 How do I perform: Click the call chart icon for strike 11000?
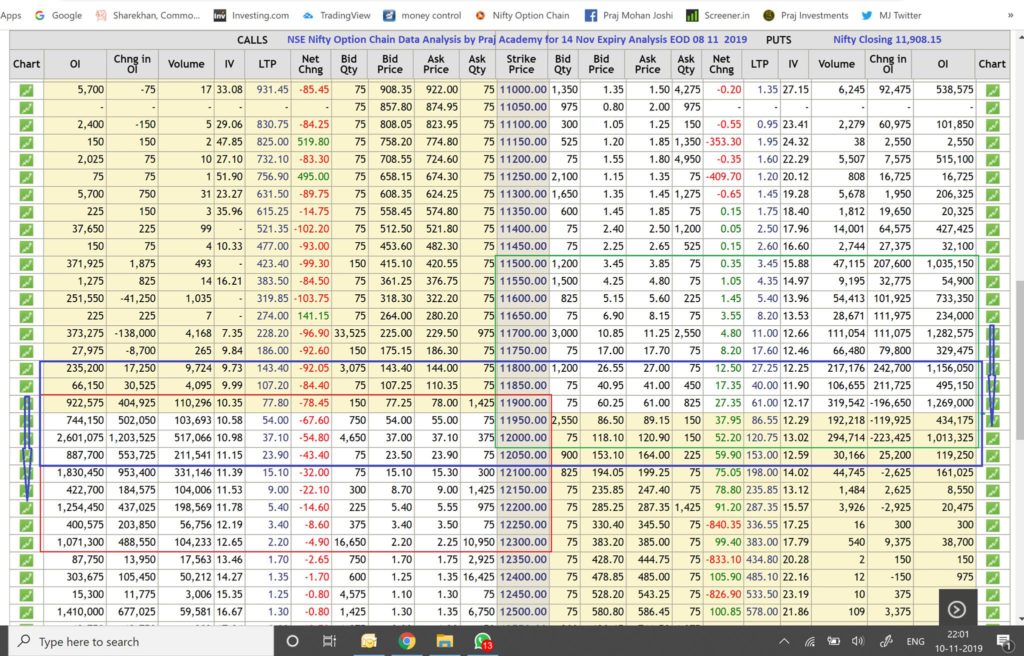(26, 90)
